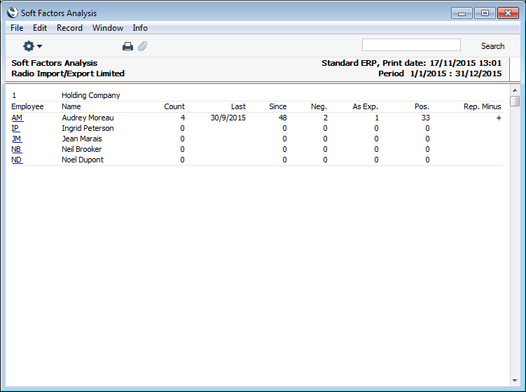Open the Edit menu
The width and height of the screenshot is (526, 392).
40,28
